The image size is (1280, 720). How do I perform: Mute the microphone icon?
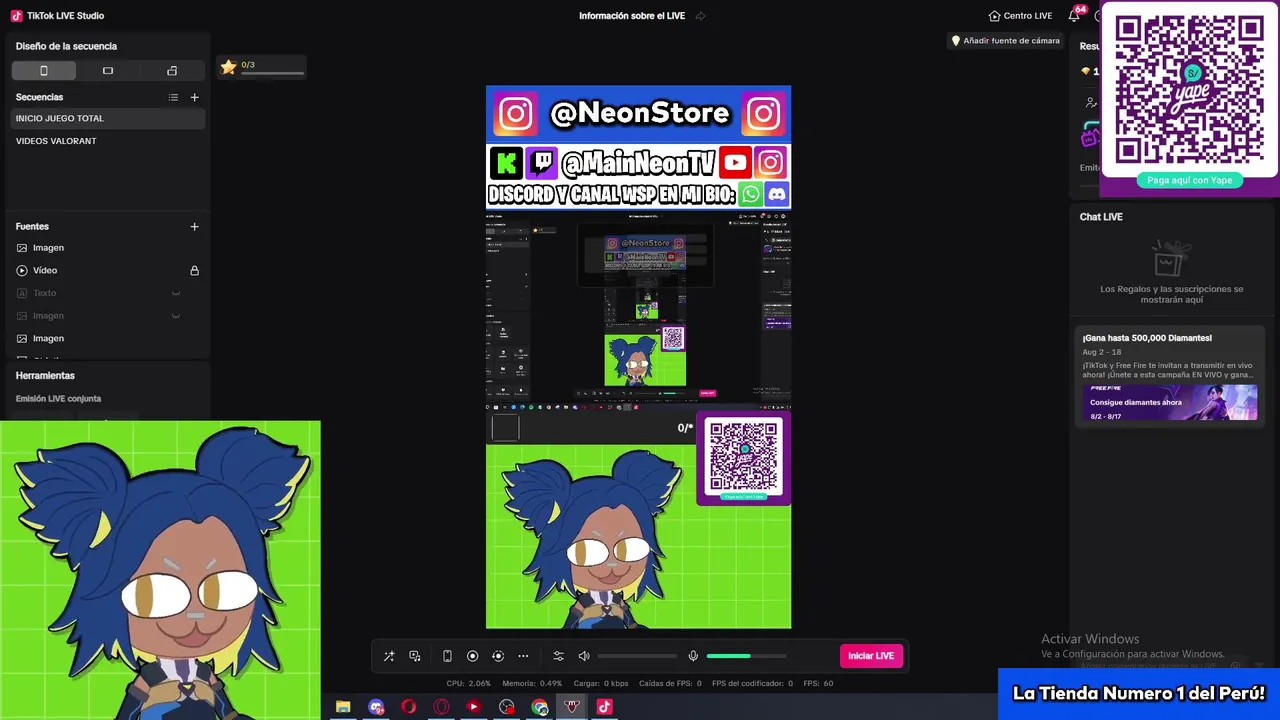[x=693, y=656]
